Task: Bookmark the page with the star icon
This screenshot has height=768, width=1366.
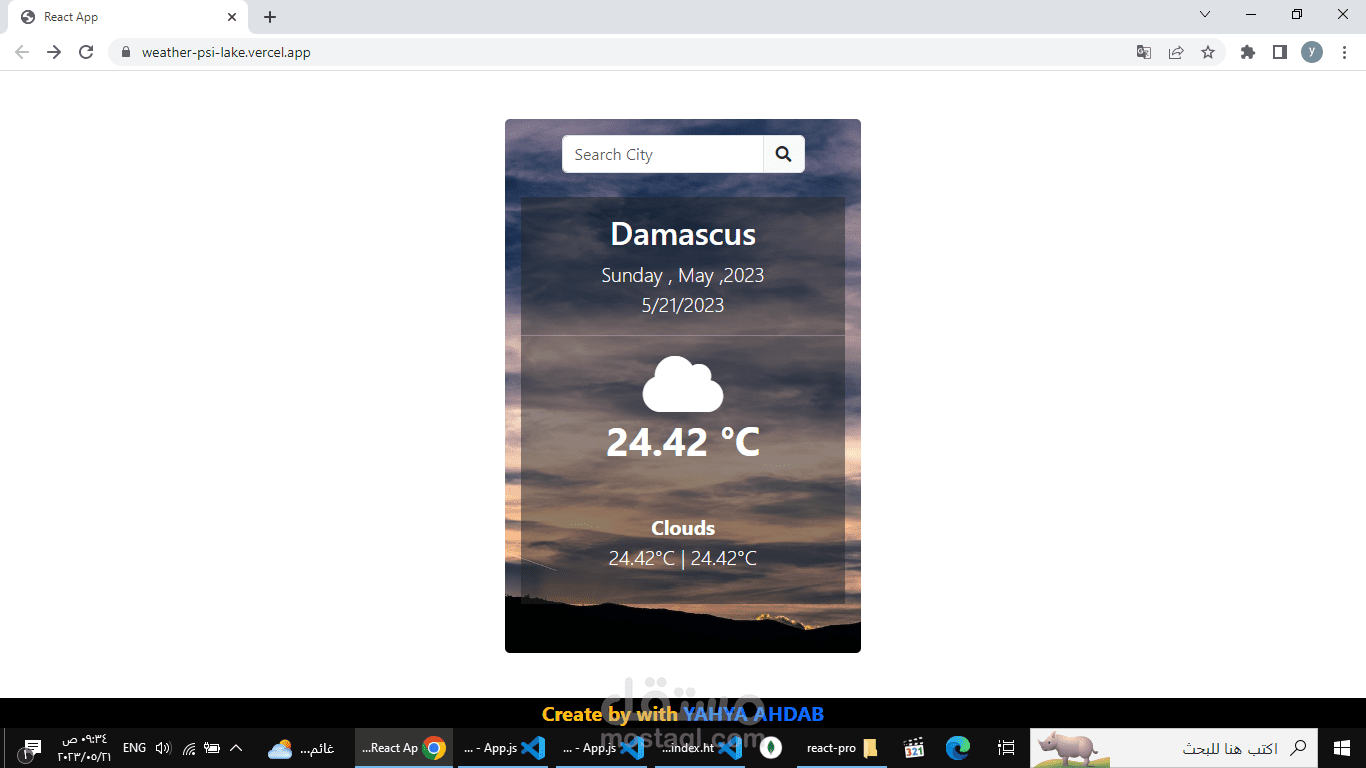Action: coord(1209,52)
